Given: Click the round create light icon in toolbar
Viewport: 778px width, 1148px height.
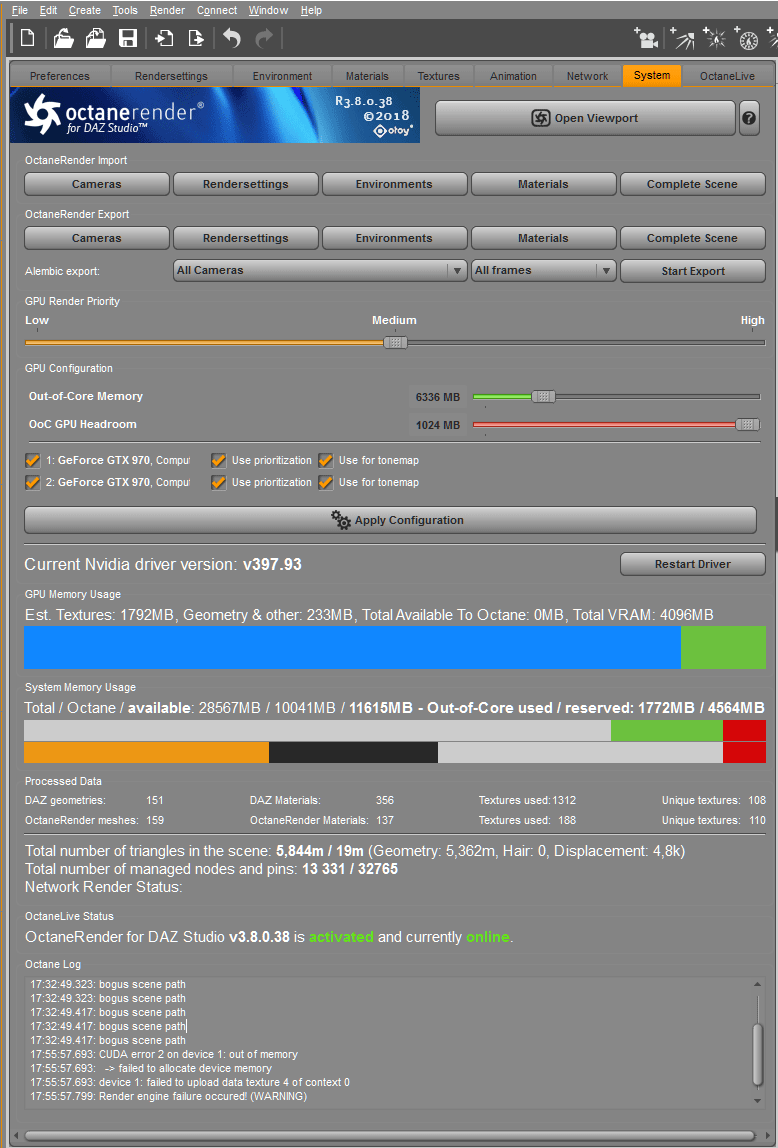Looking at the screenshot, I should pyautogui.click(x=747, y=39).
